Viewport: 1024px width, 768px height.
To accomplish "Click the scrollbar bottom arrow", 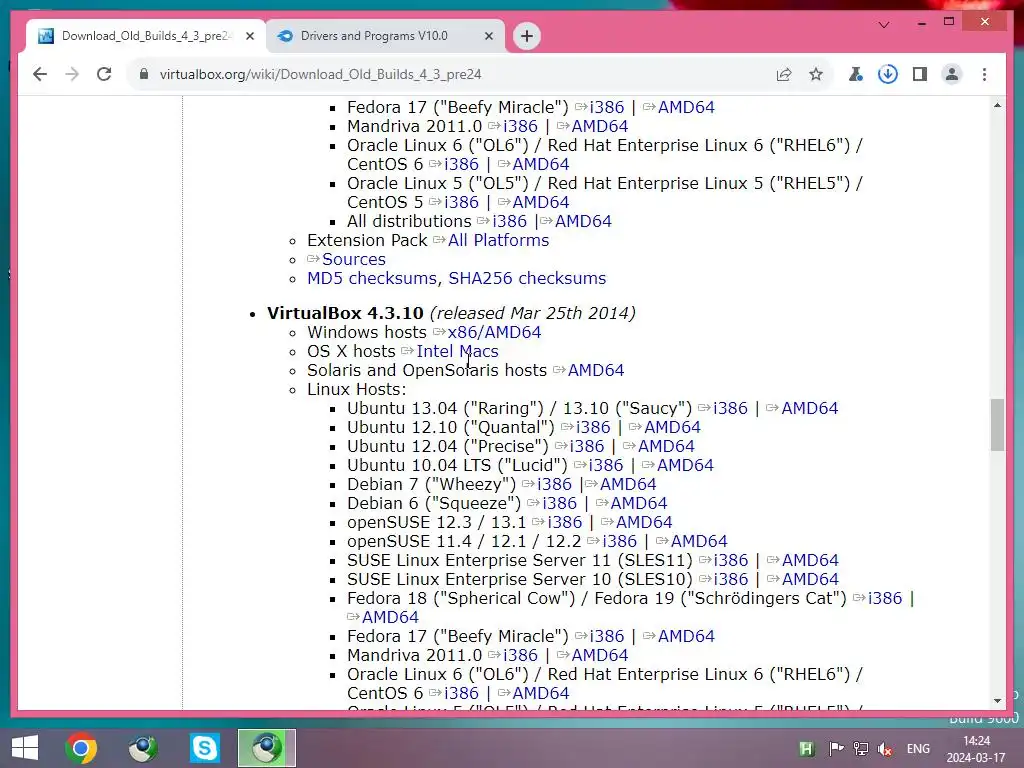I will [x=997, y=701].
